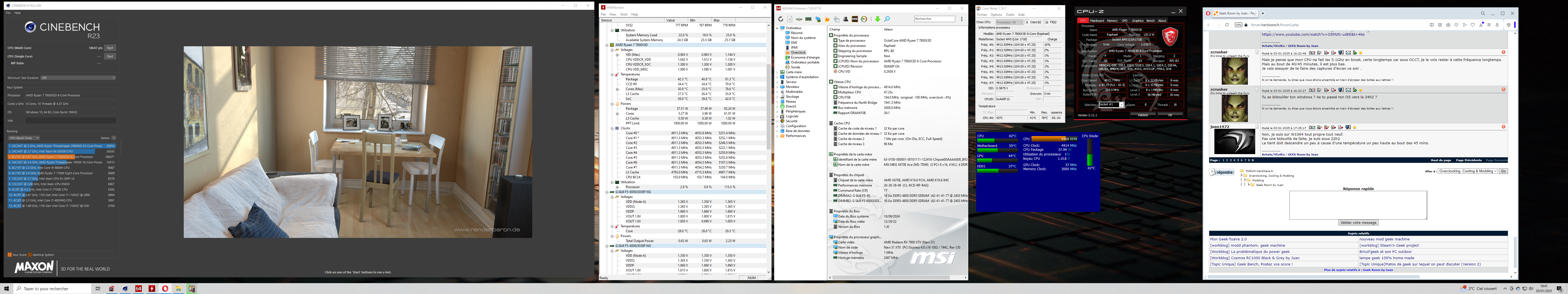Open Mon Geek-Tuaire 2.0 related topic

[x=1228, y=239]
